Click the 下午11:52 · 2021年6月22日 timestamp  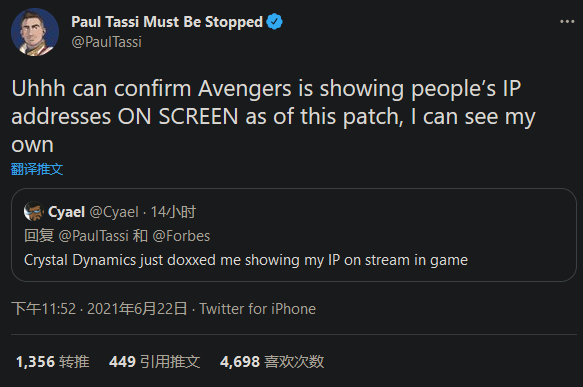pyautogui.click(x=99, y=309)
